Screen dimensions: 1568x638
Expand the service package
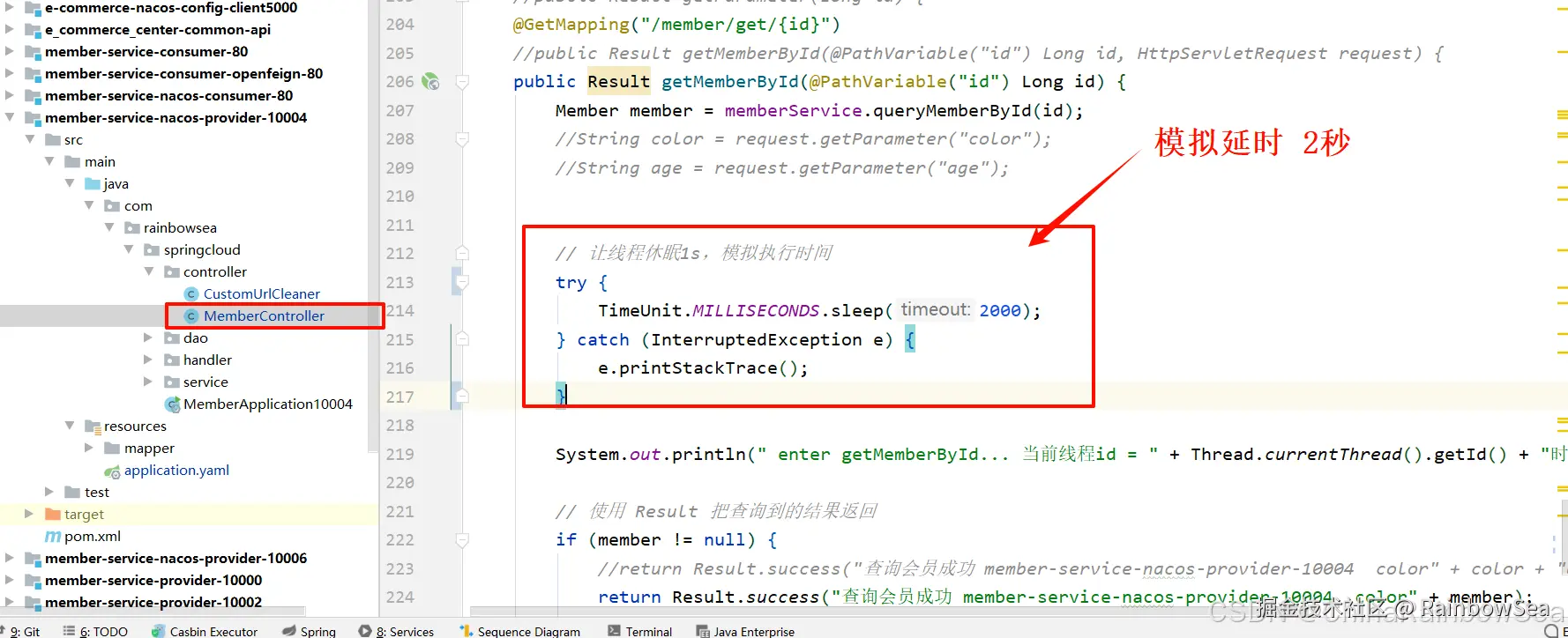pos(148,382)
